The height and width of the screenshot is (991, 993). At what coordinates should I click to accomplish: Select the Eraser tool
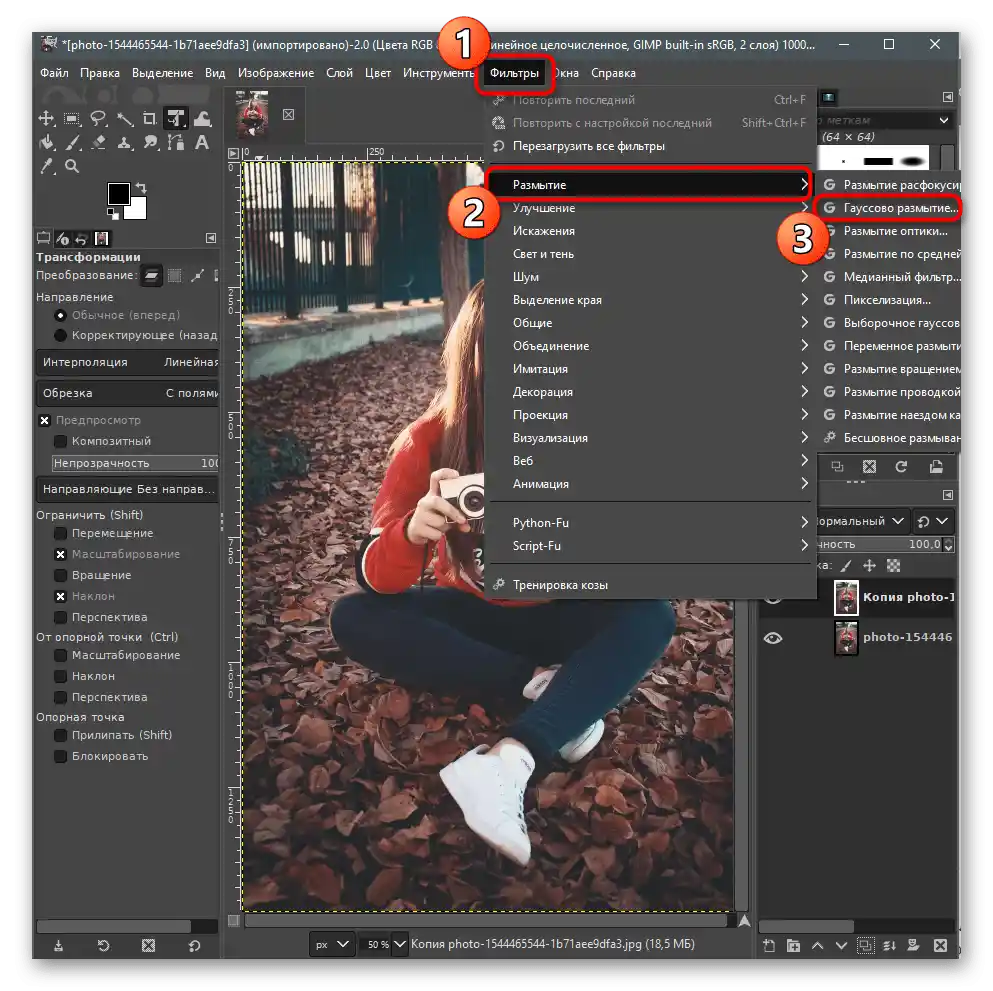pos(98,142)
